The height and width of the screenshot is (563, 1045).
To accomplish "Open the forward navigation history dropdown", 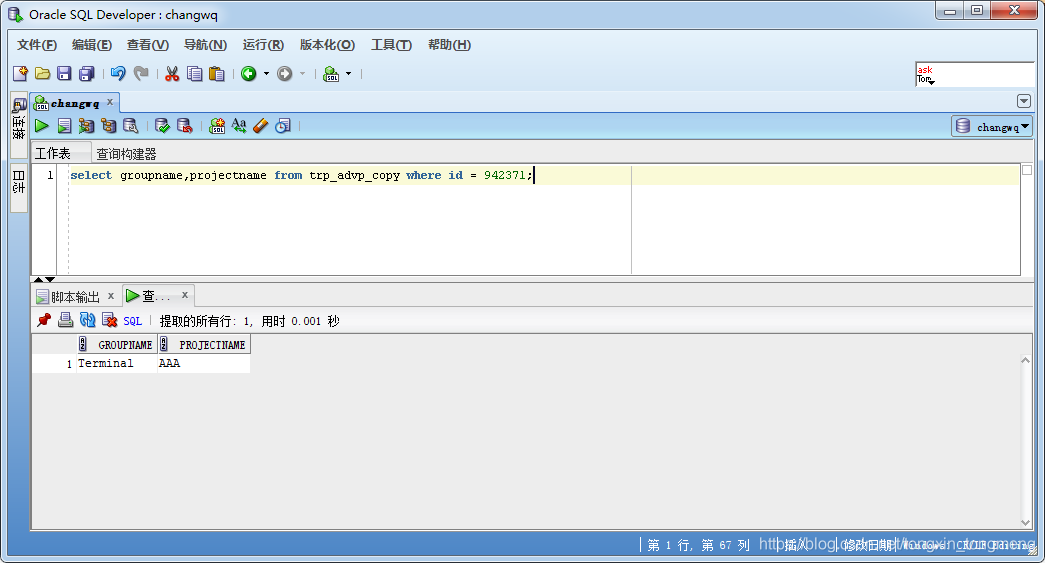I will click(x=303, y=74).
